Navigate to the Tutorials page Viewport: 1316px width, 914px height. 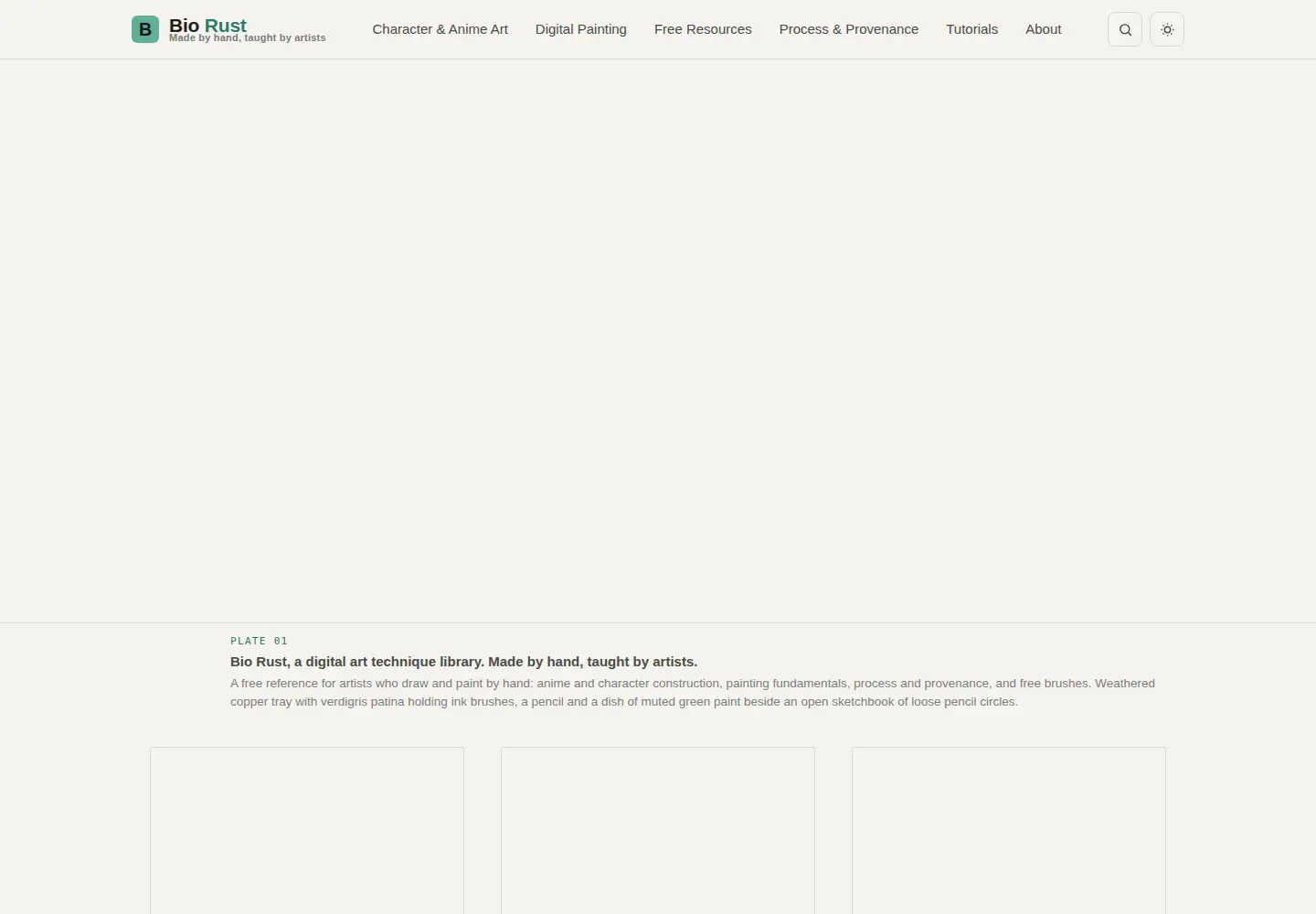(x=971, y=29)
